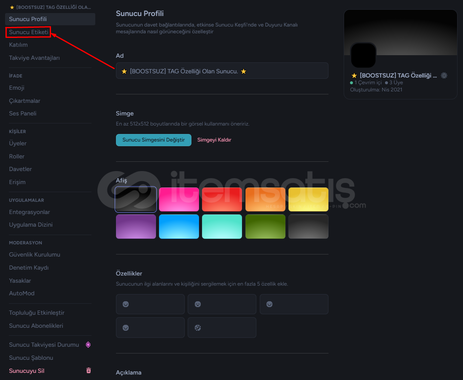
Task: Open Entegrasyonlar page
Action: tap(29, 212)
